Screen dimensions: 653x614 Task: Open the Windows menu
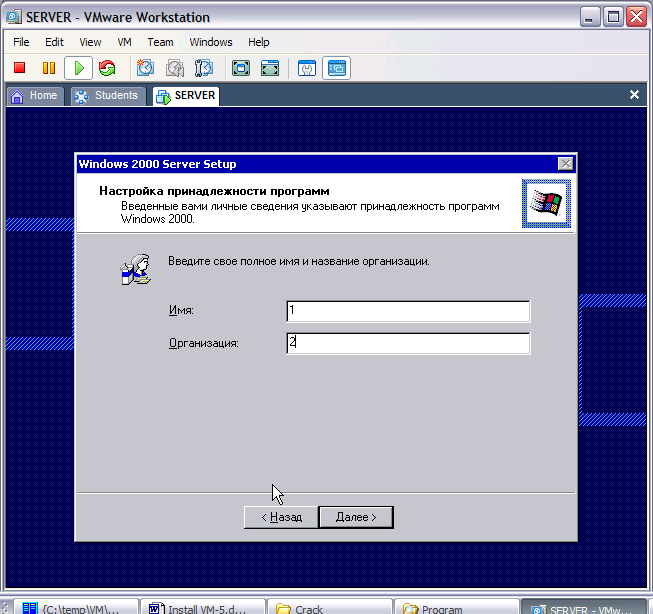click(x=211, y=42)
